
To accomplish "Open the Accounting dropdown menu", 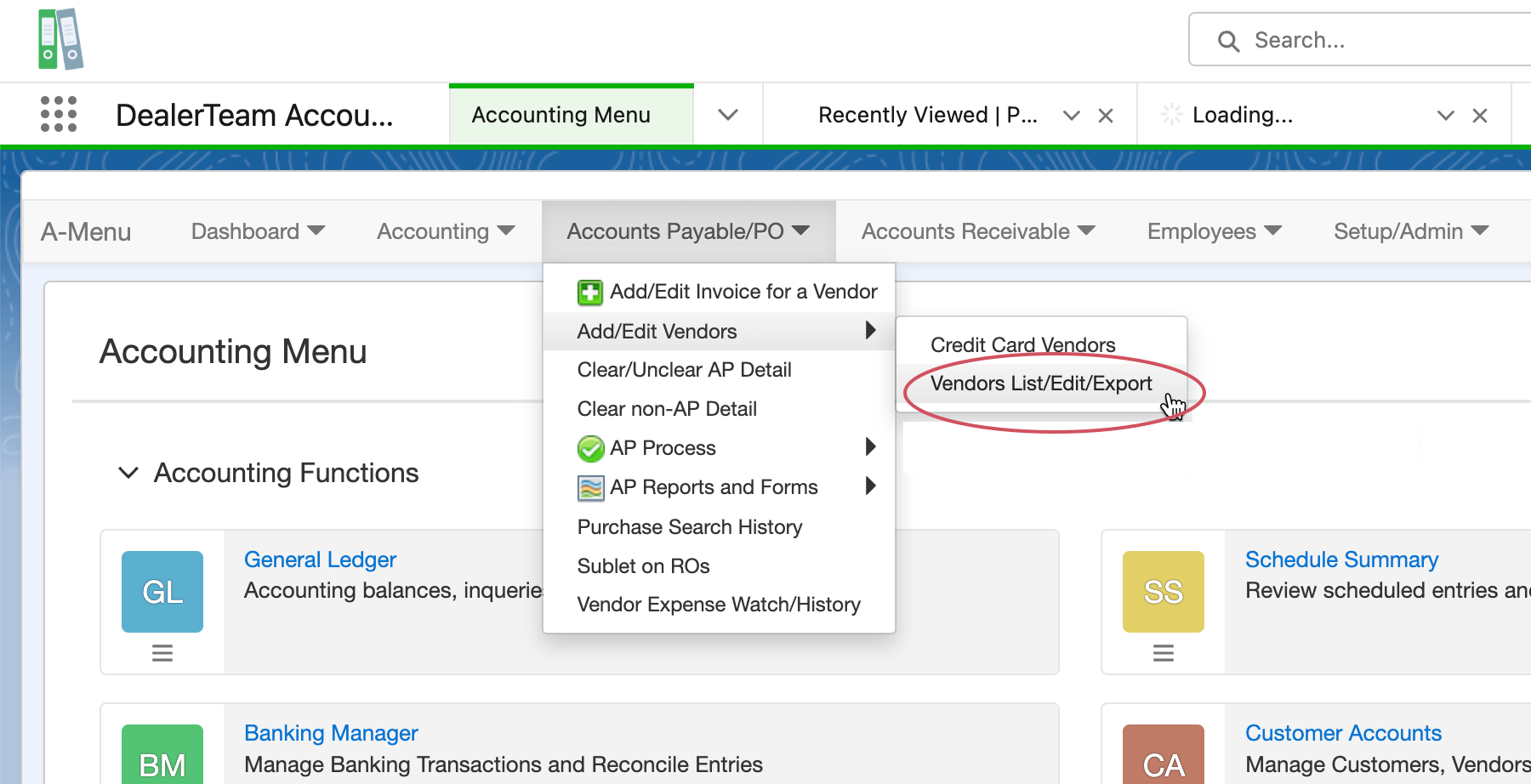I will pos(446,231).
